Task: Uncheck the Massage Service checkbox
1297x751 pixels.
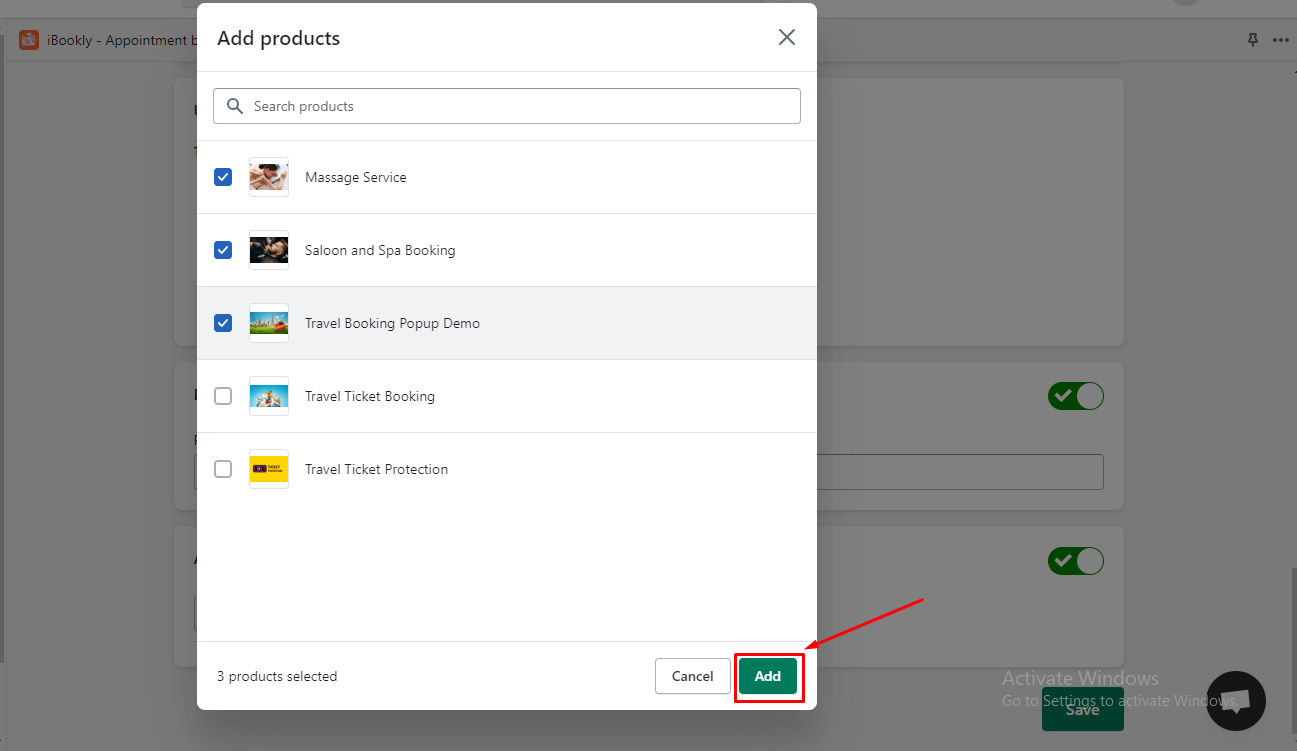Action: [x=223, y=177]
